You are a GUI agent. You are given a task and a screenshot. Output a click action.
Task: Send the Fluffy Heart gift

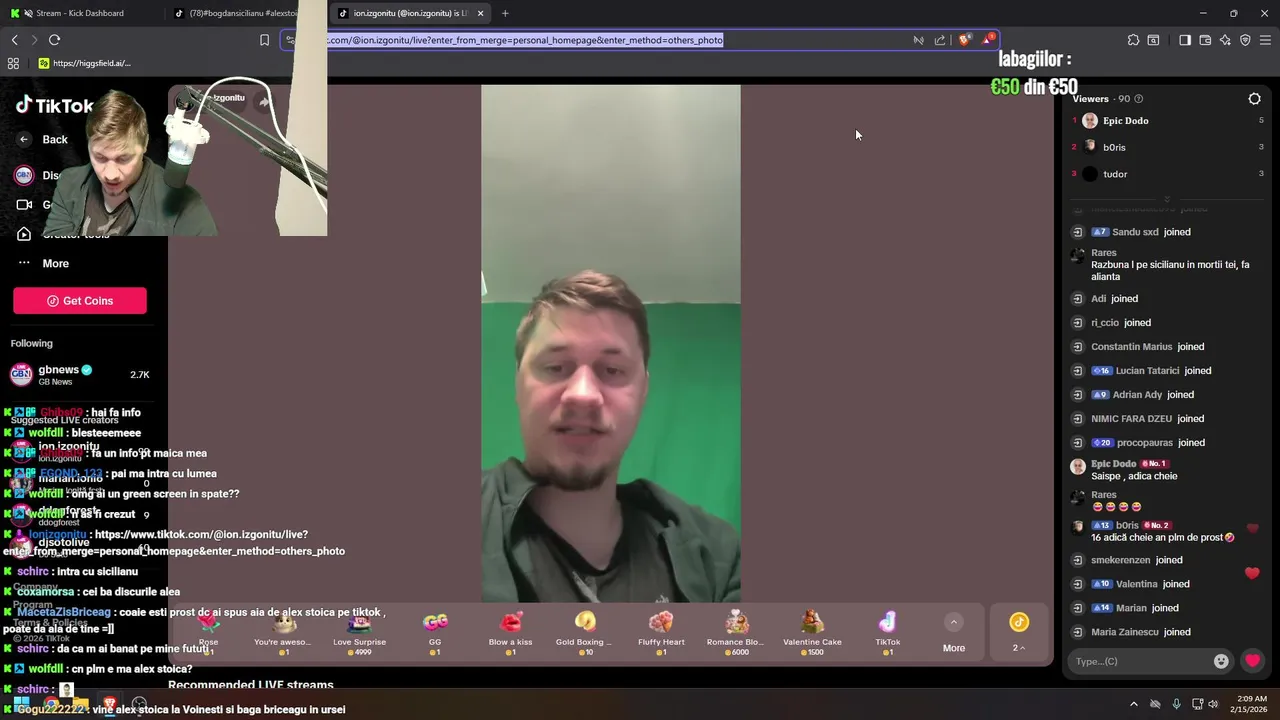[x=661, y=631]
